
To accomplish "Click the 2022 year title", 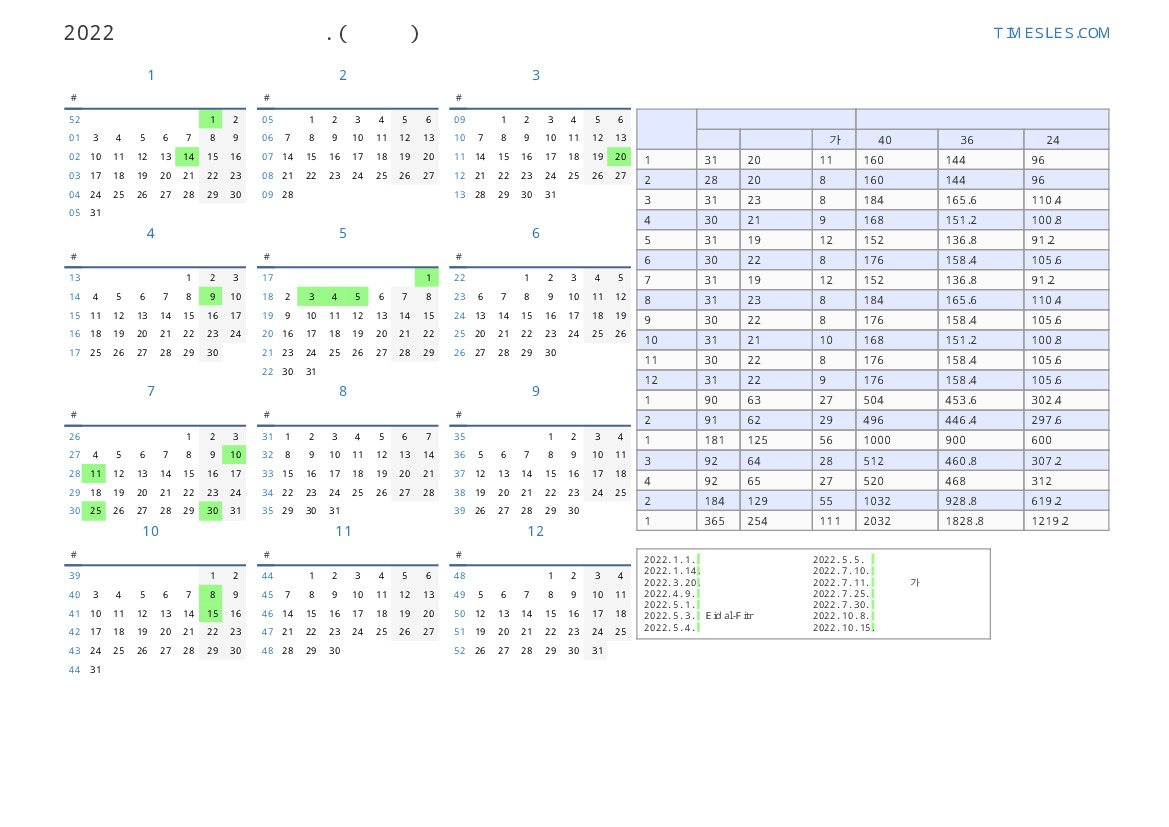I will [89, 33].
